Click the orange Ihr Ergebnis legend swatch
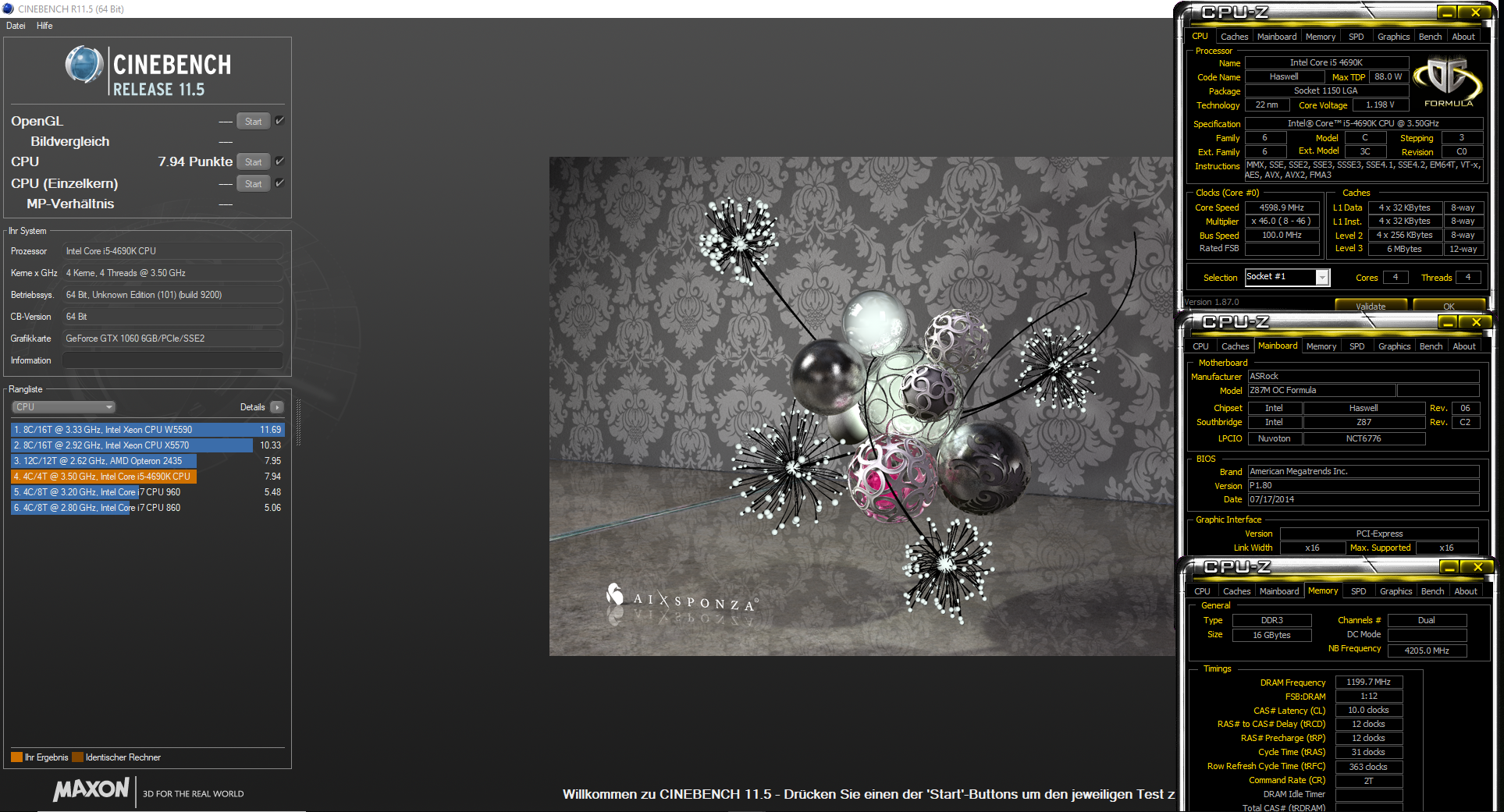This screenshot has height=812, width=1504. 16,757
